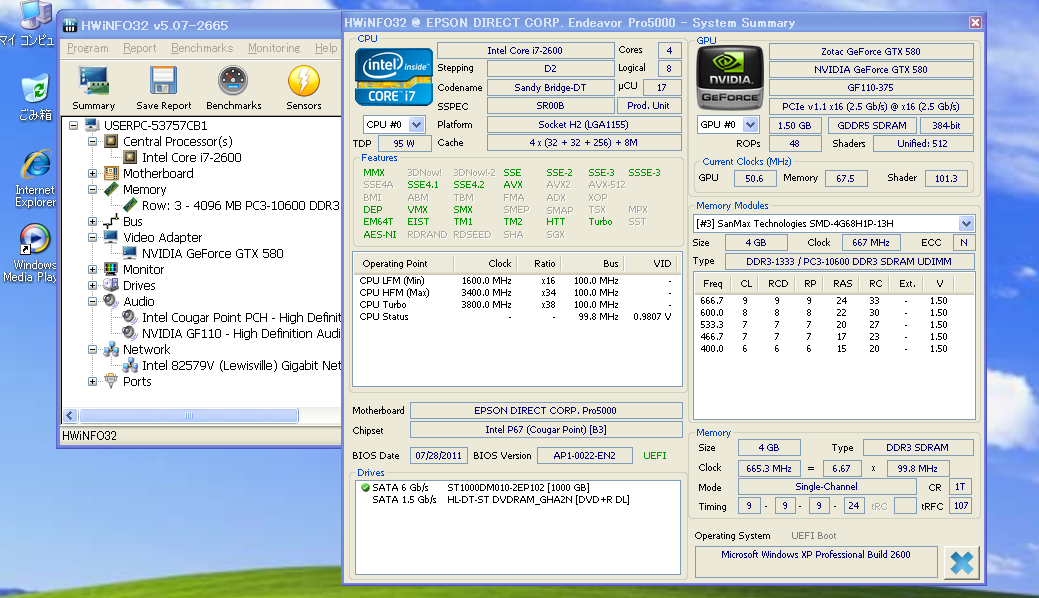1039x598 pixels.
Task: Click the BIOS Date field 07/28/2011
Action: [438, 455]
